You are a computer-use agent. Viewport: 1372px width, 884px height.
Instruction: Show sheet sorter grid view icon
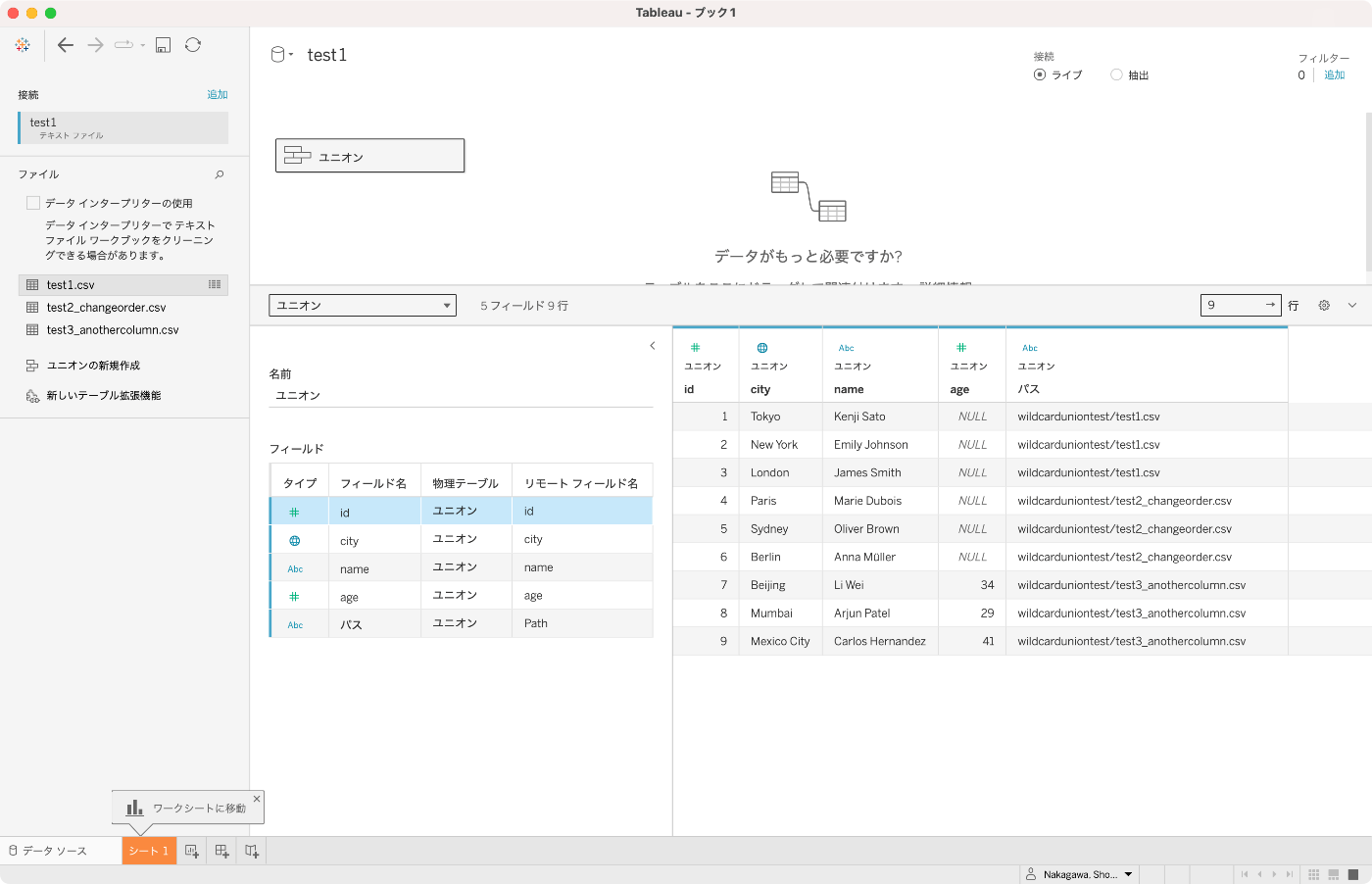(x=1314, y=874)
